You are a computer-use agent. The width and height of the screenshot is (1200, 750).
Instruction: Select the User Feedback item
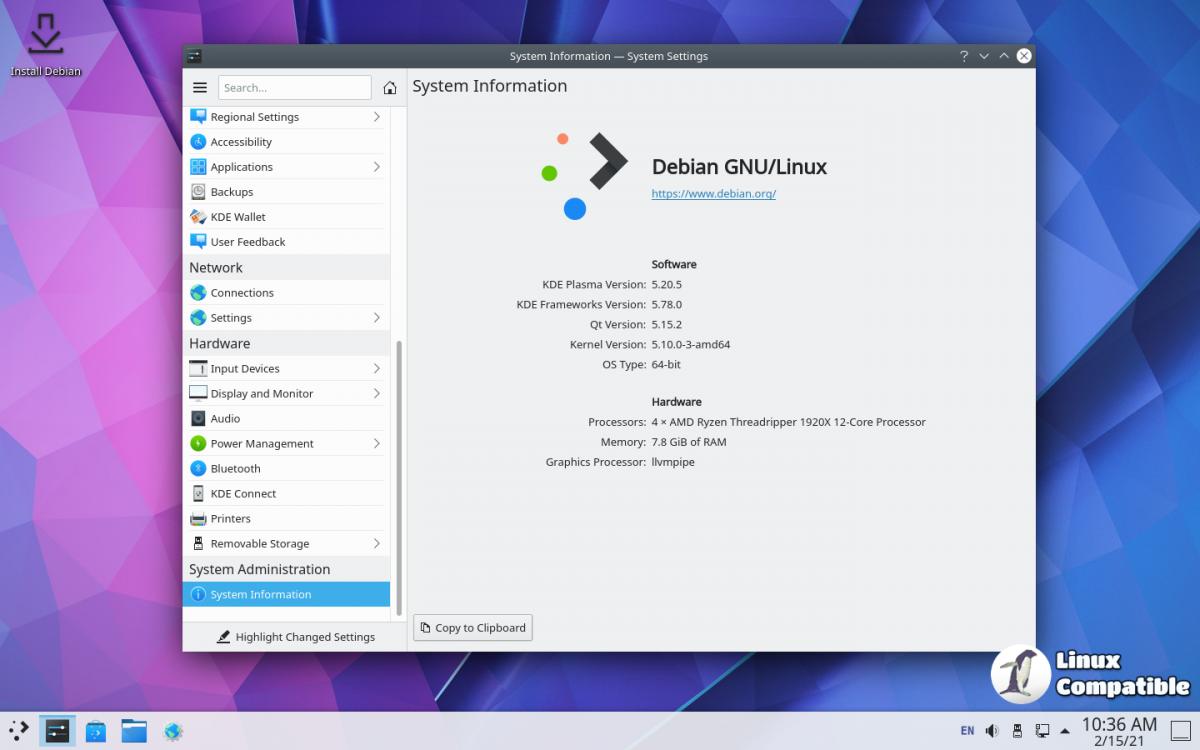pos(248,242)
